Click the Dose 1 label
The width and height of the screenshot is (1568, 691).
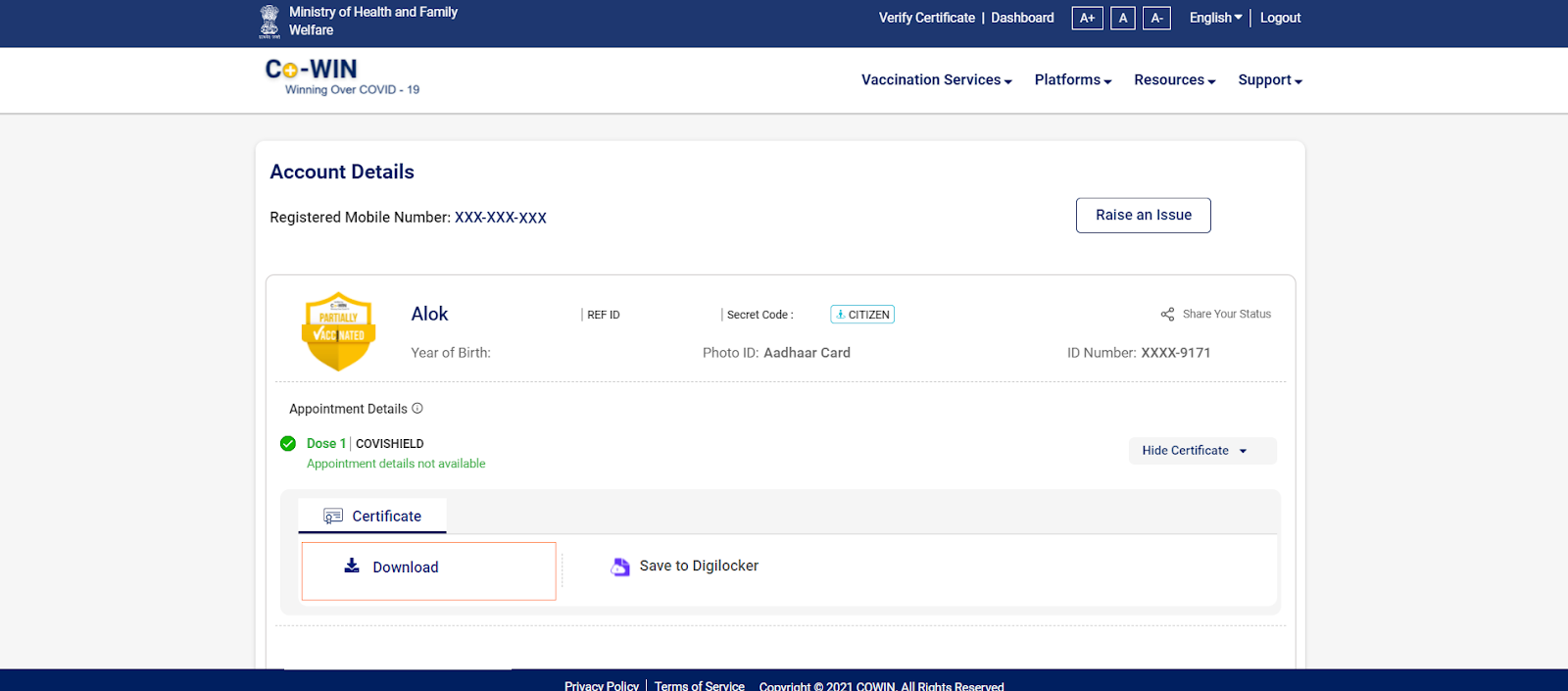[326, 444]
